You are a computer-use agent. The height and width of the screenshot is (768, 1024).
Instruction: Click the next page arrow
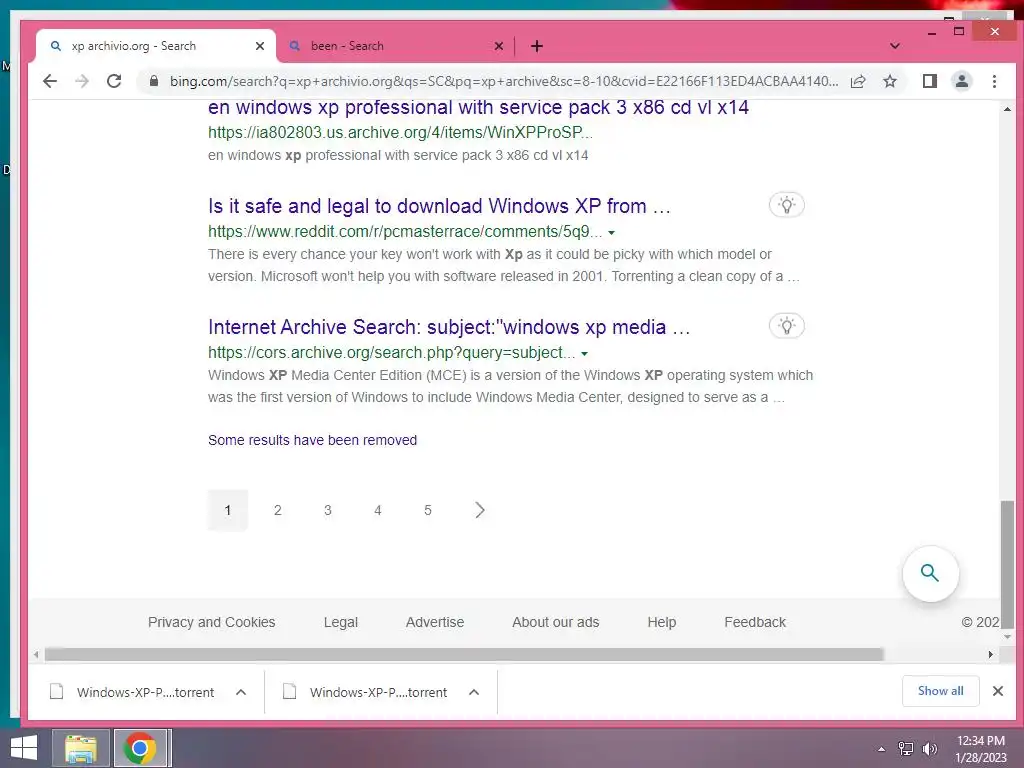coord(480,510)
